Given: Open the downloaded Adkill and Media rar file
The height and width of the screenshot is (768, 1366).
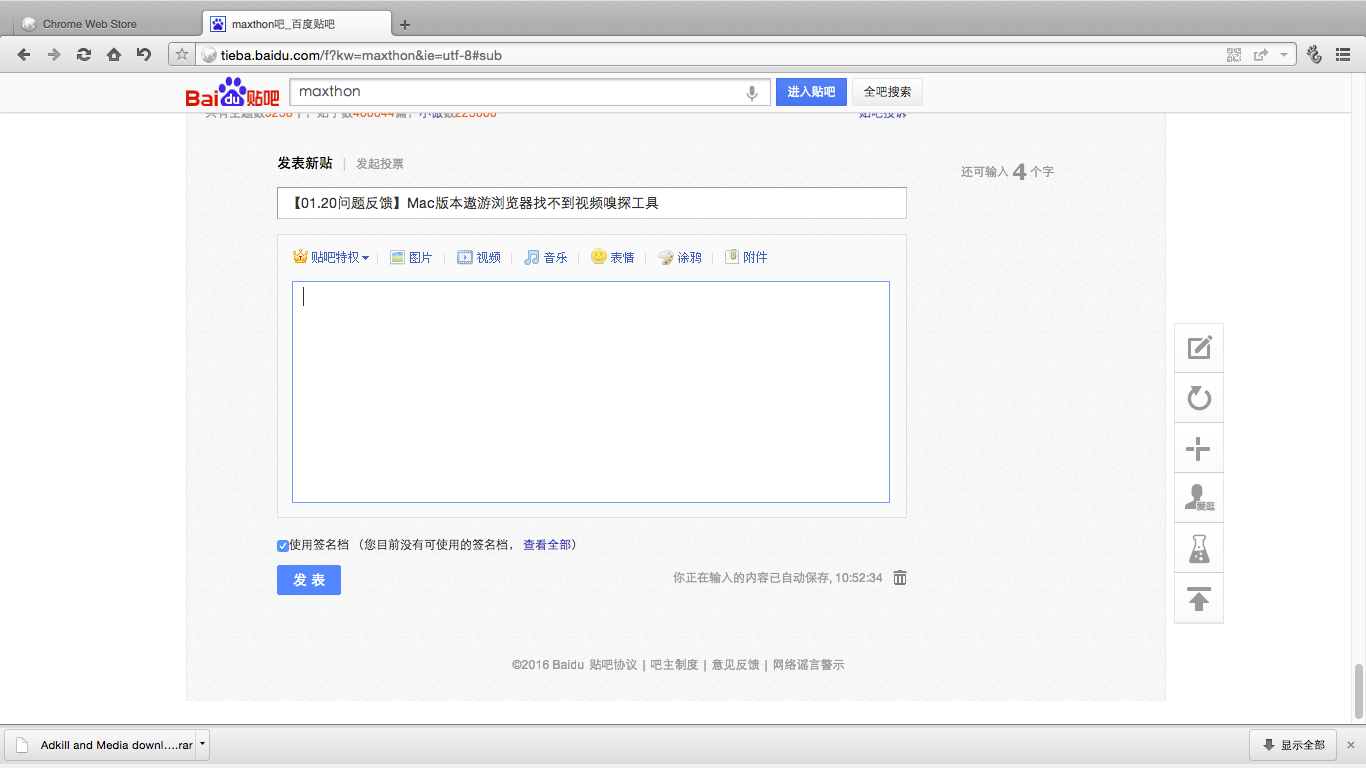Looking at the screenshot, I should pyautogui.click(x=100, y=745).
